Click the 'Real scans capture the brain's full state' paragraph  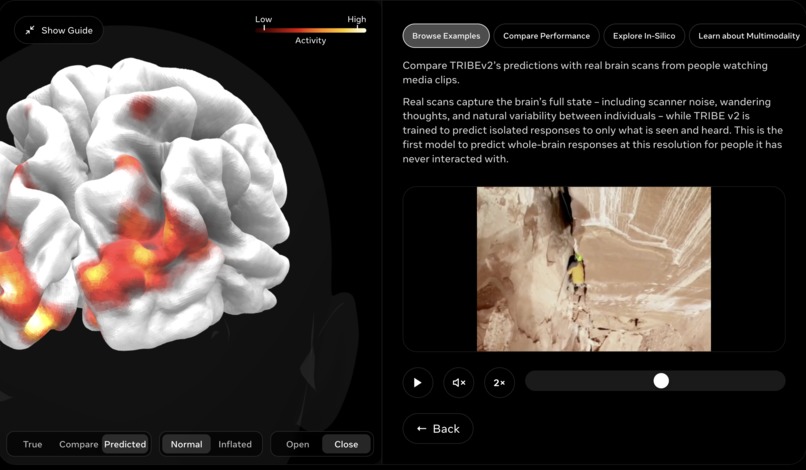point(592,130)
